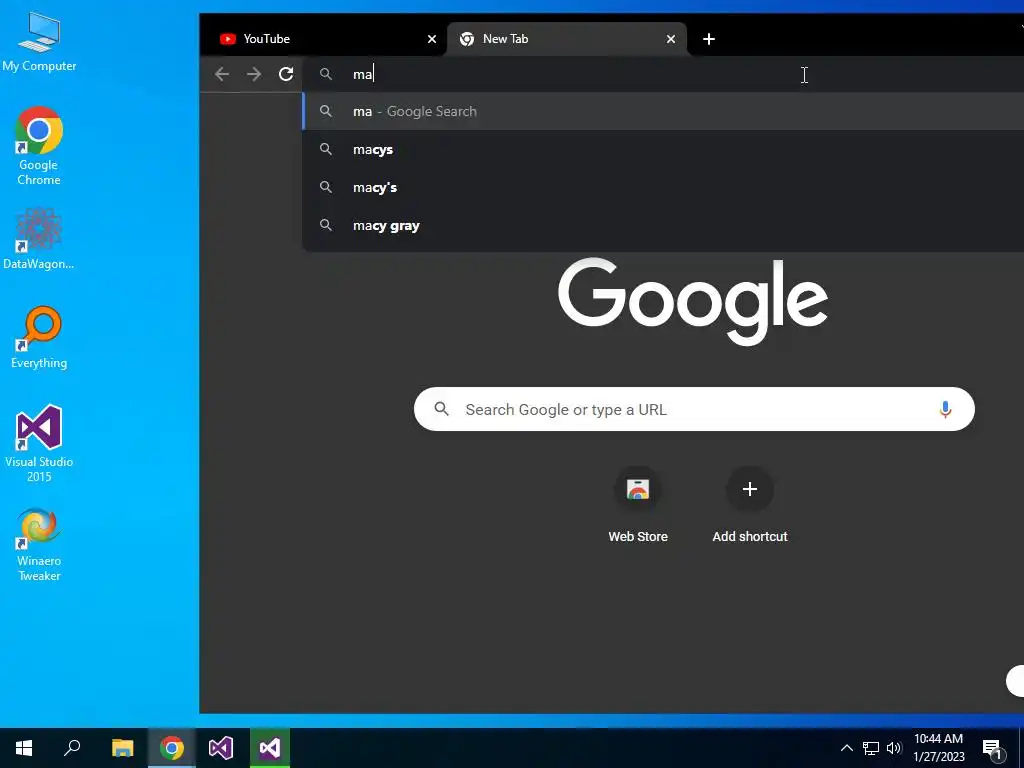1024x768 pixels.
Task: Launch Google Chrome desktop shortcut
Action: point(39,145)
